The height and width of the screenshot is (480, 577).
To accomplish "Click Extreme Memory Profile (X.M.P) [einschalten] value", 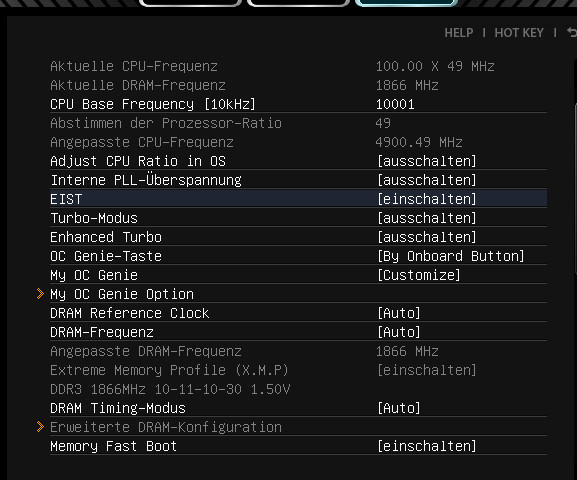I will [x=427, y=370].
